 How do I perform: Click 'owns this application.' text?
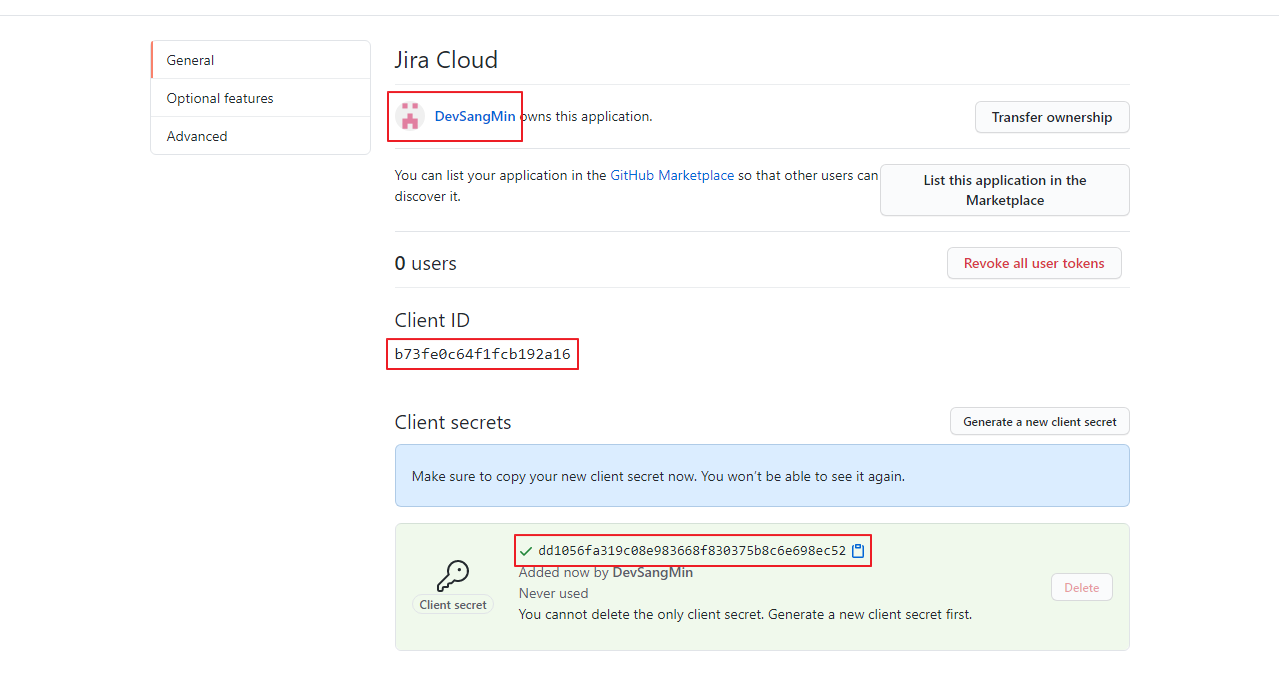click(586, 116)
